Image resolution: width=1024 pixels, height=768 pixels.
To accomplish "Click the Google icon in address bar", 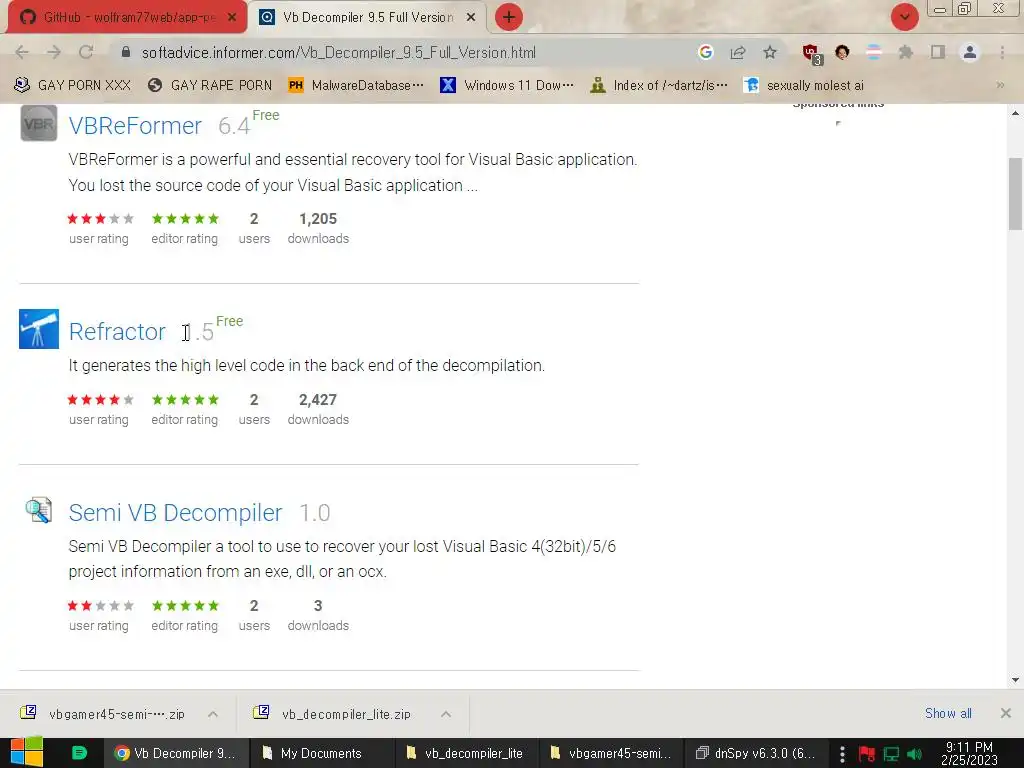I will [705, 52].
